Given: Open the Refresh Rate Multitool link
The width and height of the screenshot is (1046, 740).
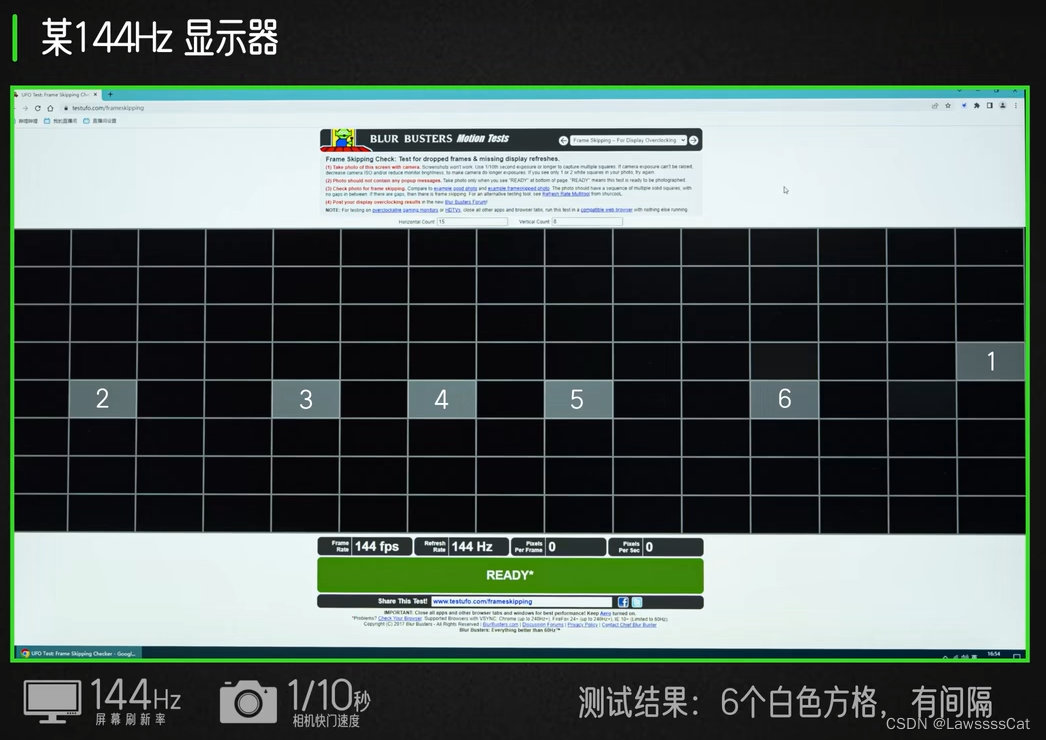Looking at the screenshot, I should tap(566, 194).
